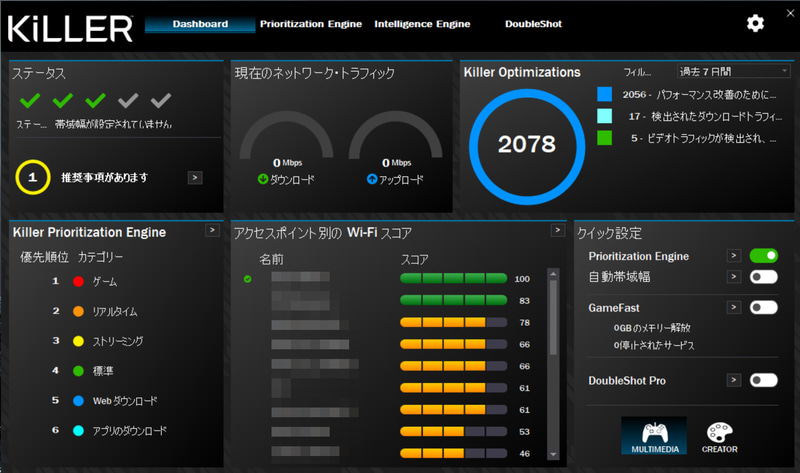The width and height of the screenshot is (800, 473).
Task: Click the score 78 Wi-Fi bar
Action: (454, 322)
